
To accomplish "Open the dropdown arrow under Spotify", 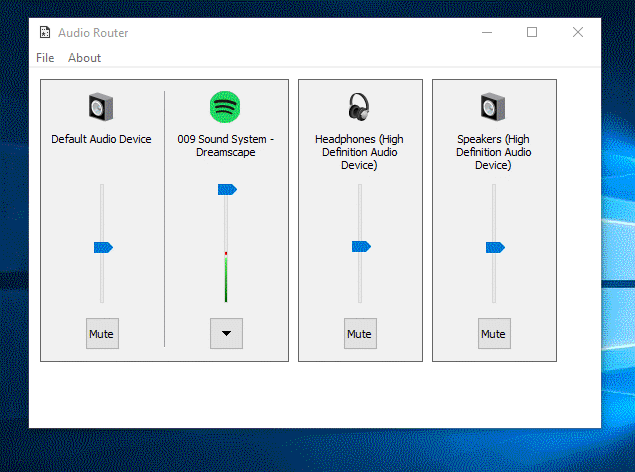I will [x=226, y=334].
